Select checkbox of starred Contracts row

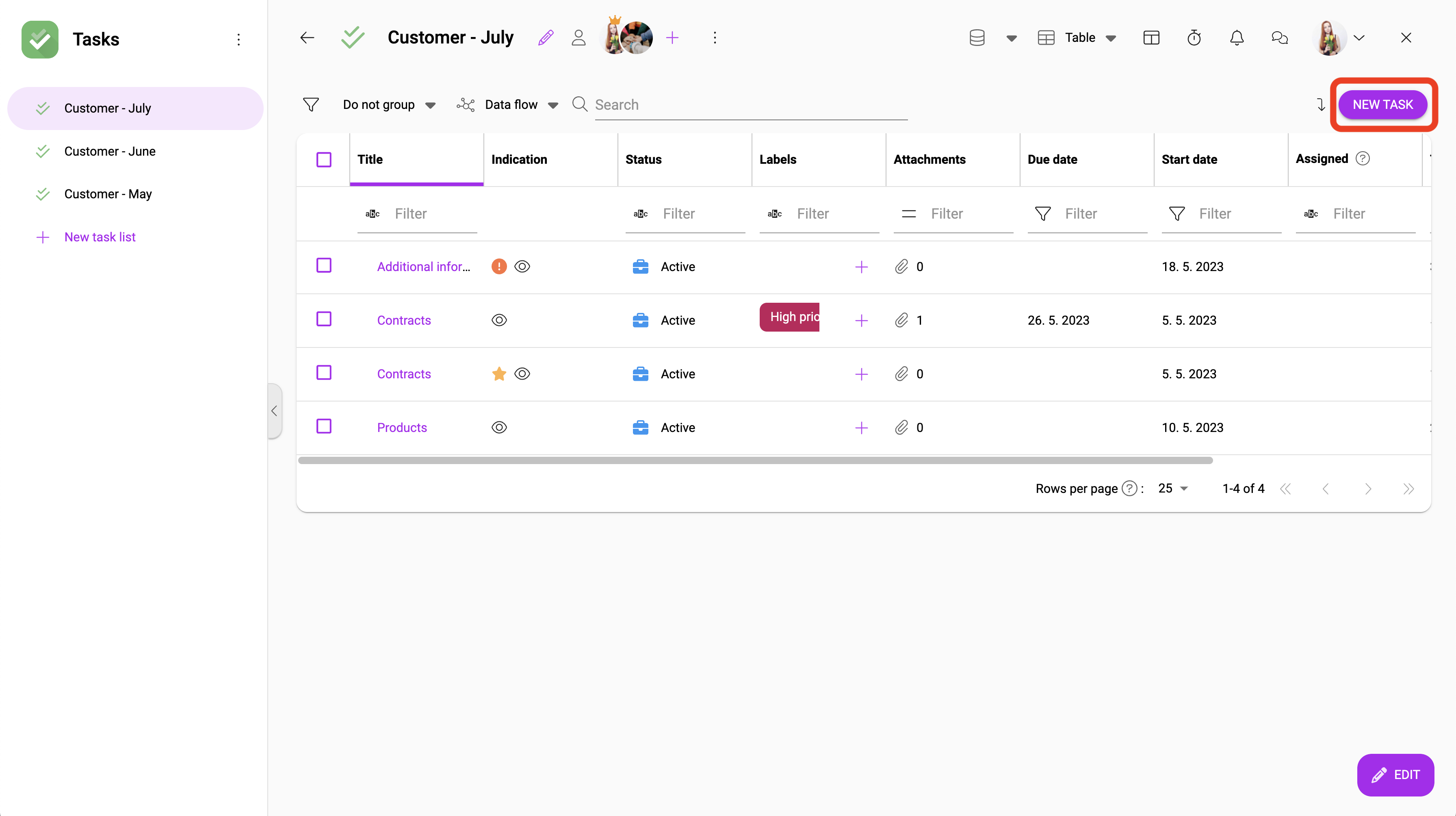[324, 373]
